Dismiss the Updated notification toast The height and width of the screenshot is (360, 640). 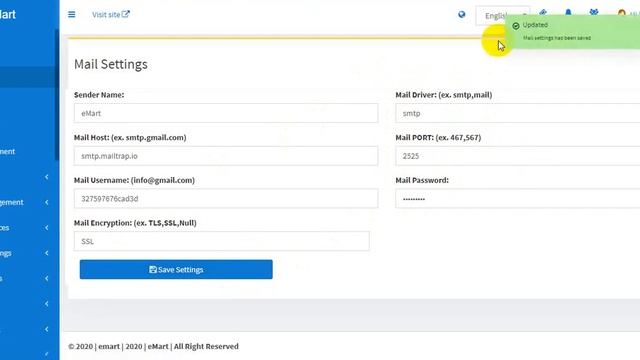[x=573, y=31]
